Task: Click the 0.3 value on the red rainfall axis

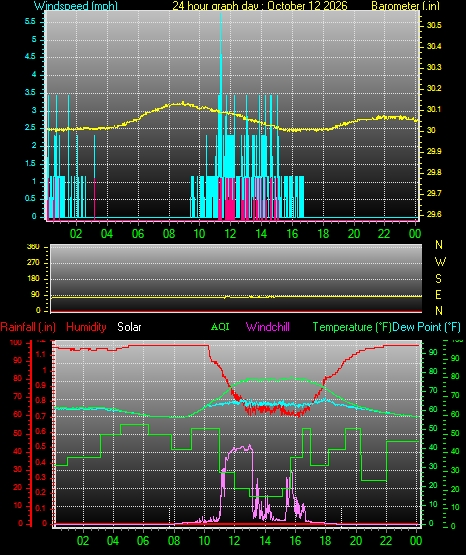Action: point(41,477)
